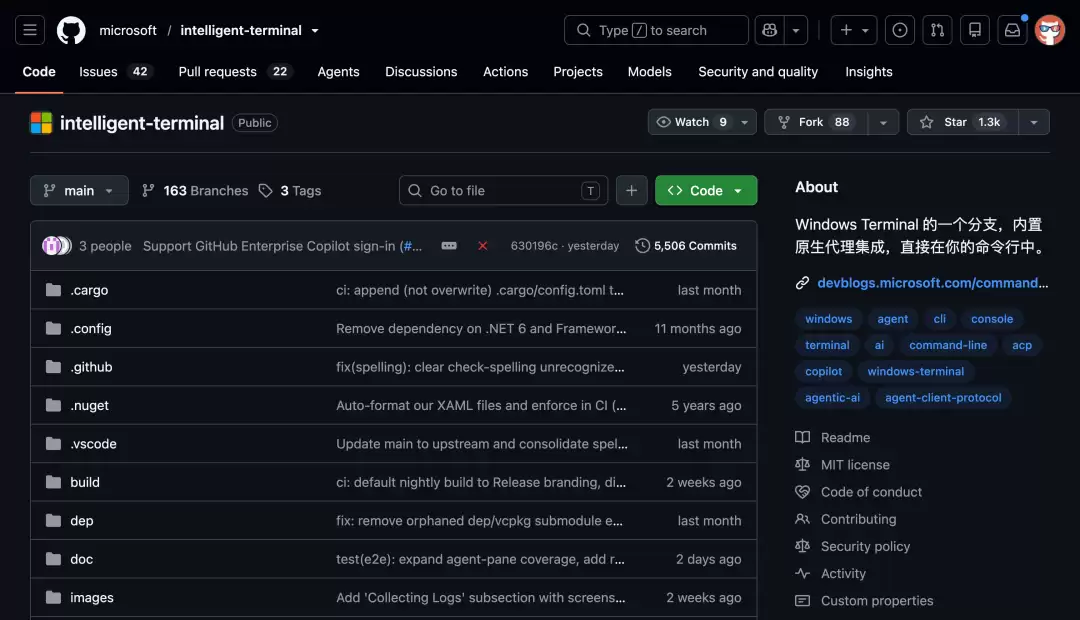Viewport: 1080px width, 620px height.
Task: Click the windows topic tag
Action: tap(829, 319)
